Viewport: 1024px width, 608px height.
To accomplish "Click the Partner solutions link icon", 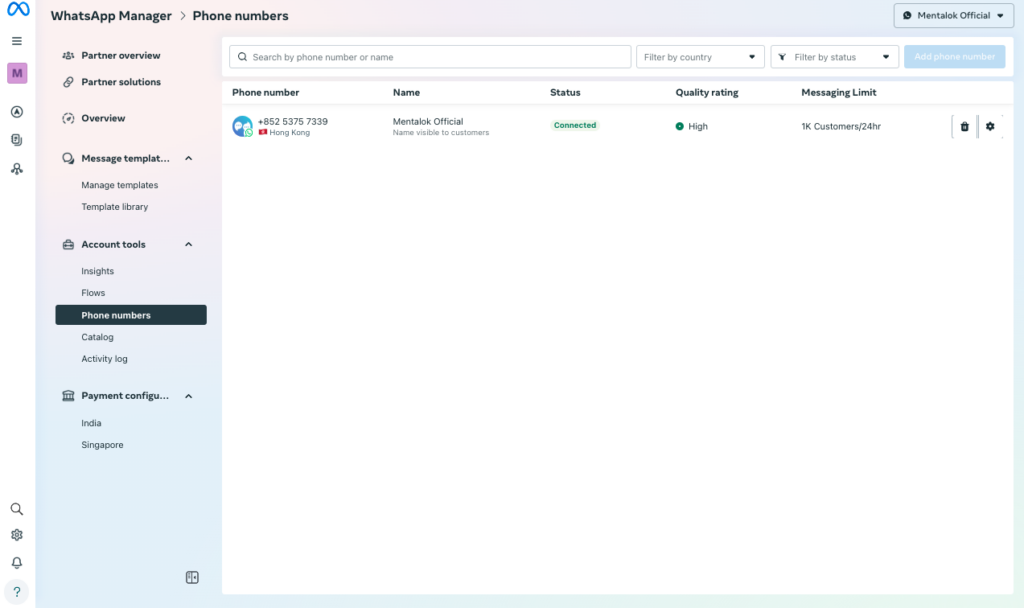I will (x=68, y=82).
